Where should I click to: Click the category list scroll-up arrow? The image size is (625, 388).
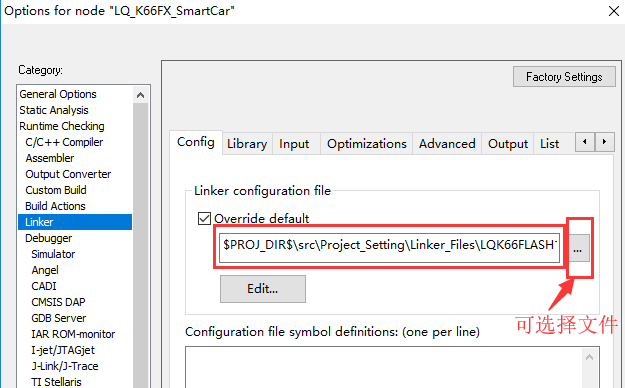140,95
